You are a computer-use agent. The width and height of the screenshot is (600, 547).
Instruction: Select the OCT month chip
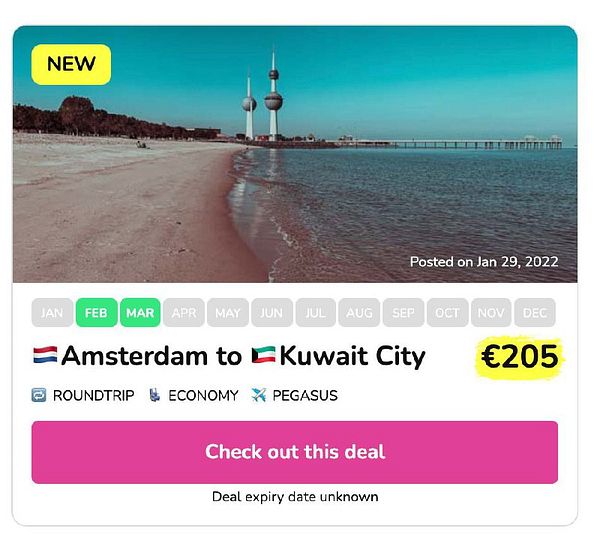point(447,313)
